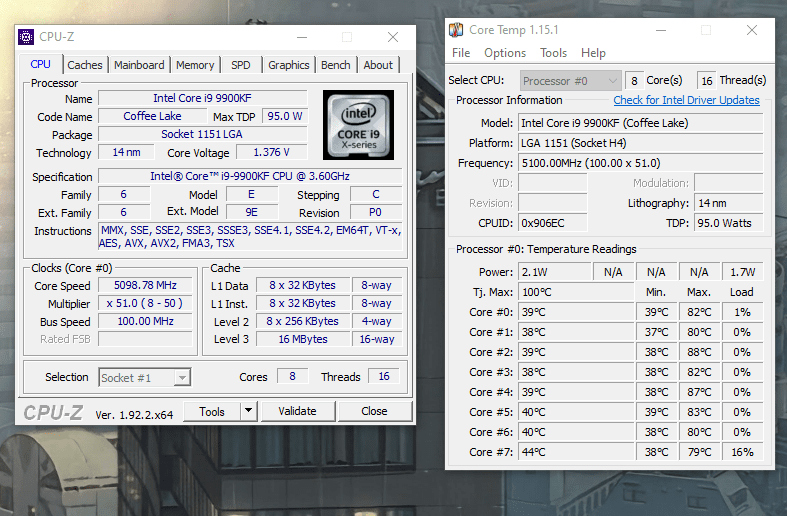This screenshot has height=516, width=787.
Task: Click the TDP value 95.0 Watts
Action: tap(729, 223)
